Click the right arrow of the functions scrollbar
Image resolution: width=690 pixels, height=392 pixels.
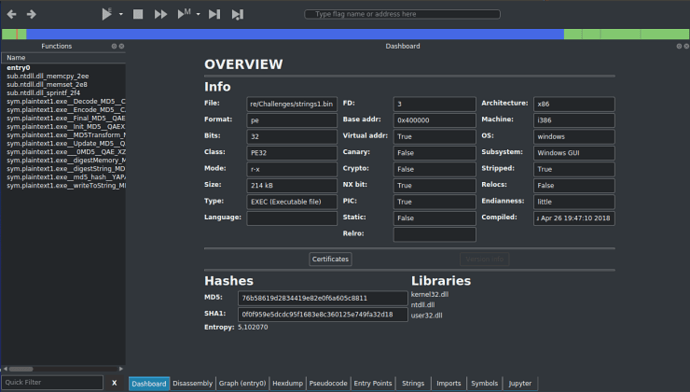click(121, 369)
